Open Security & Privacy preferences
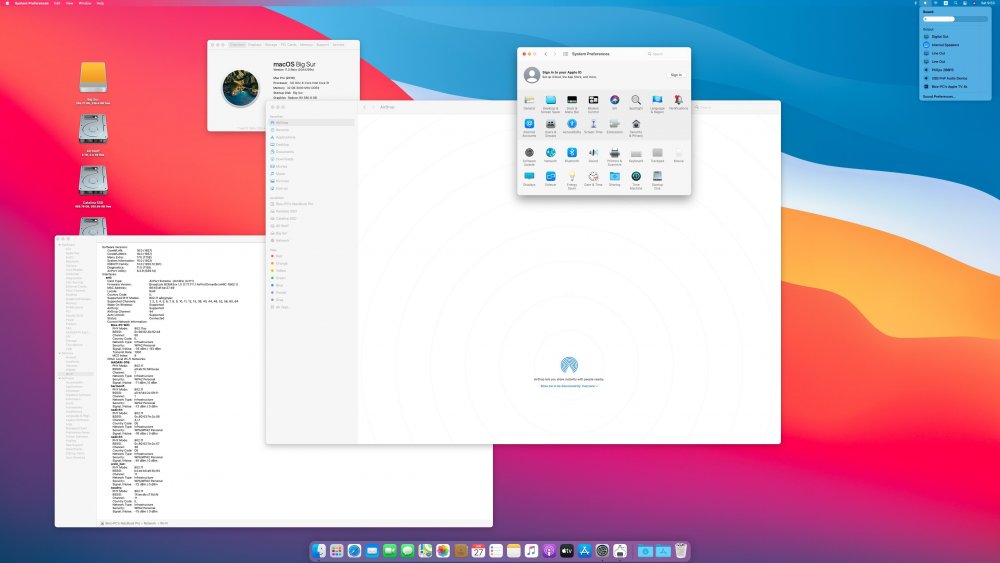 pos(636,127)
